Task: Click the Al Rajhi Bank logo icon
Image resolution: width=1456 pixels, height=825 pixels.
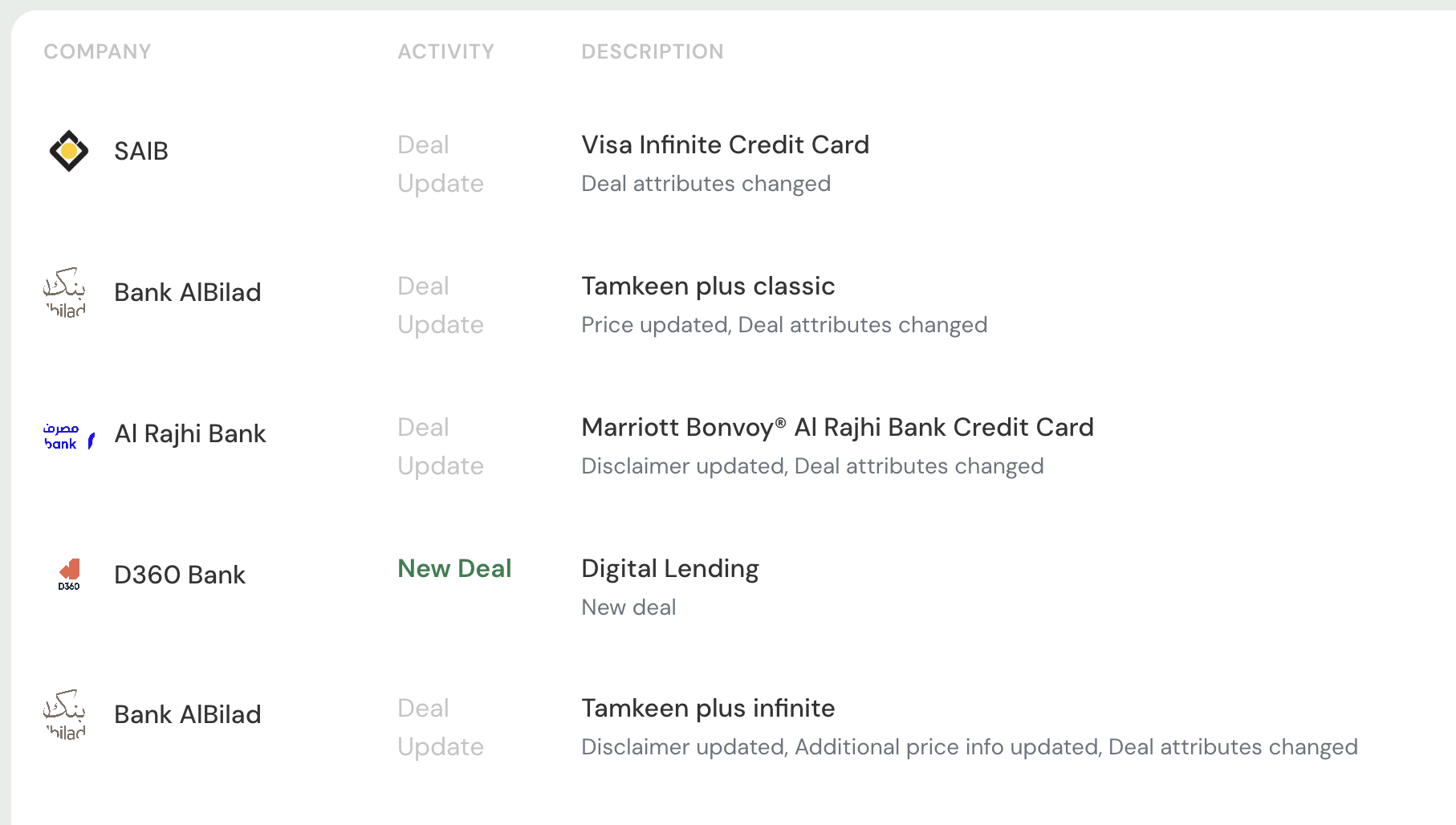Action: 69,435
